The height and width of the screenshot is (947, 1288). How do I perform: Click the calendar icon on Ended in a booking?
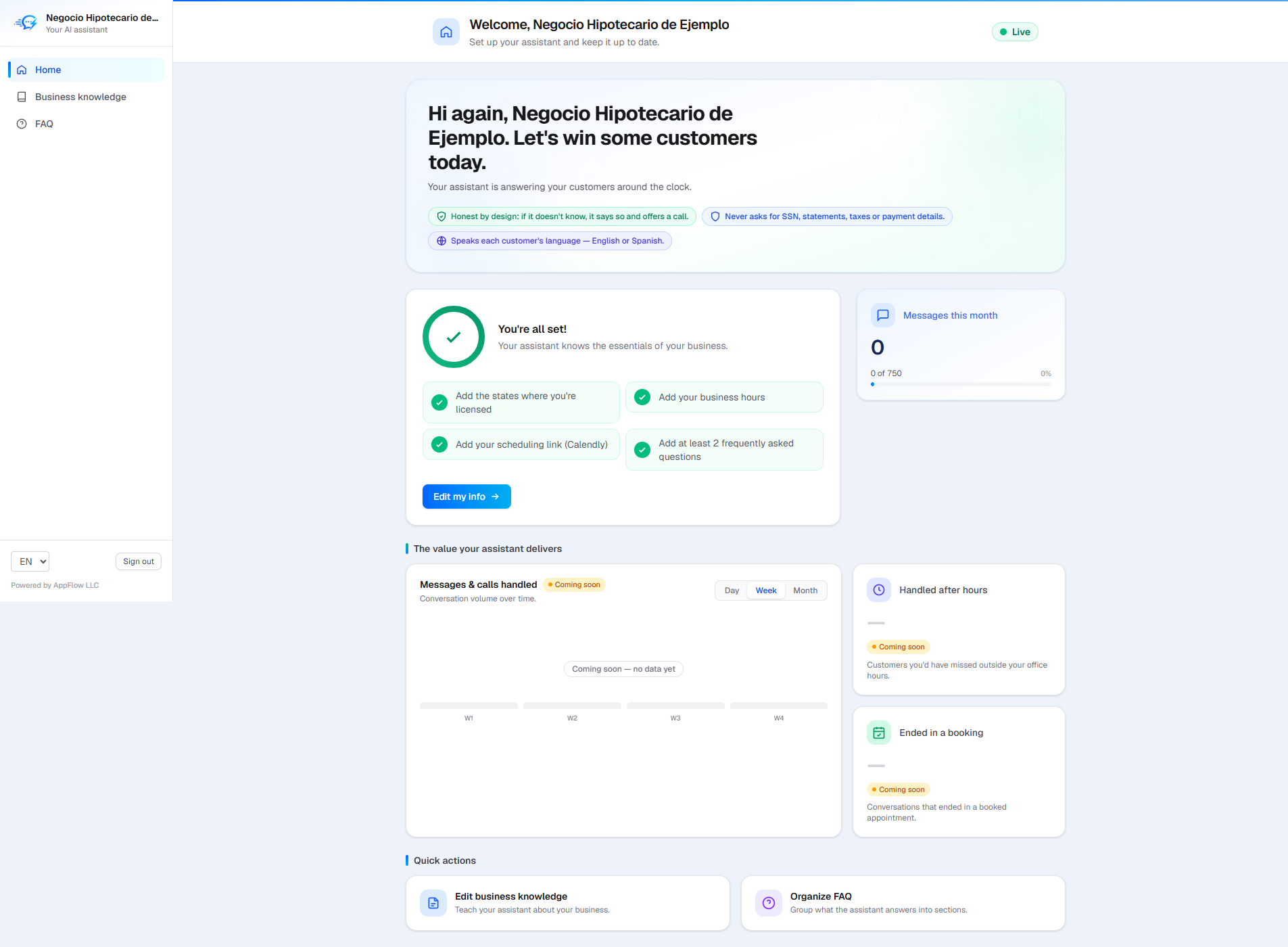pos(879,733)
